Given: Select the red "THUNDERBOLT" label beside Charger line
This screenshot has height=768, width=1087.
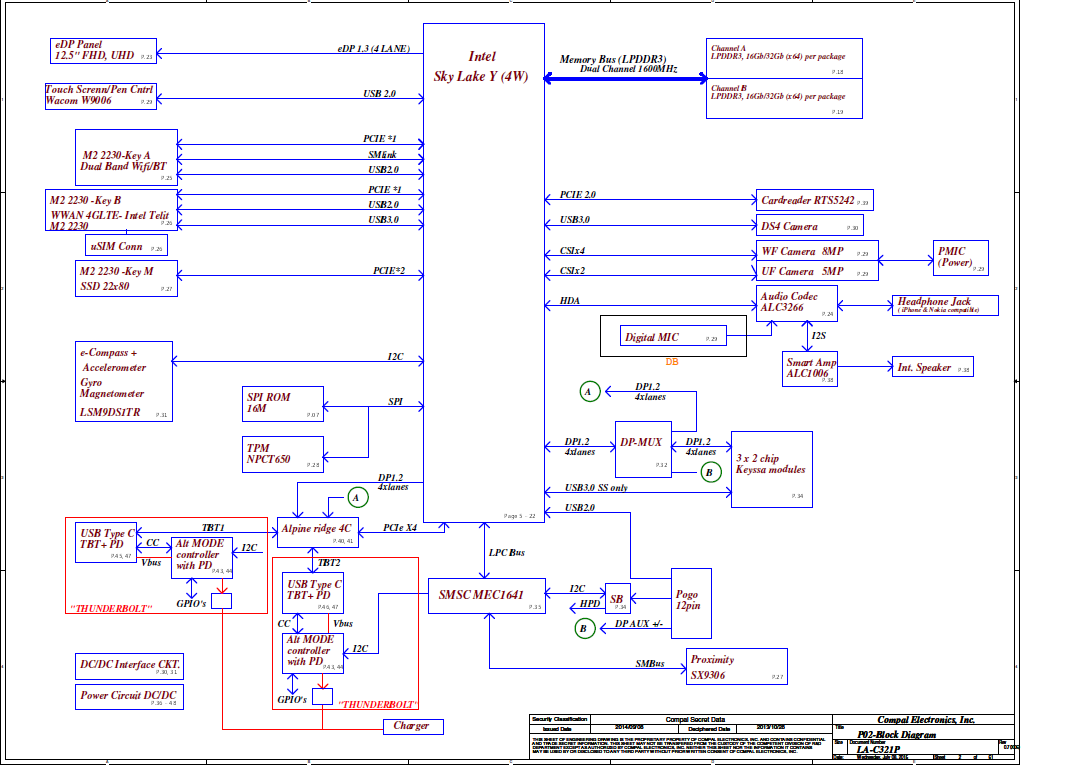Looking at the screenshot, I should click(x=378, y=705).
